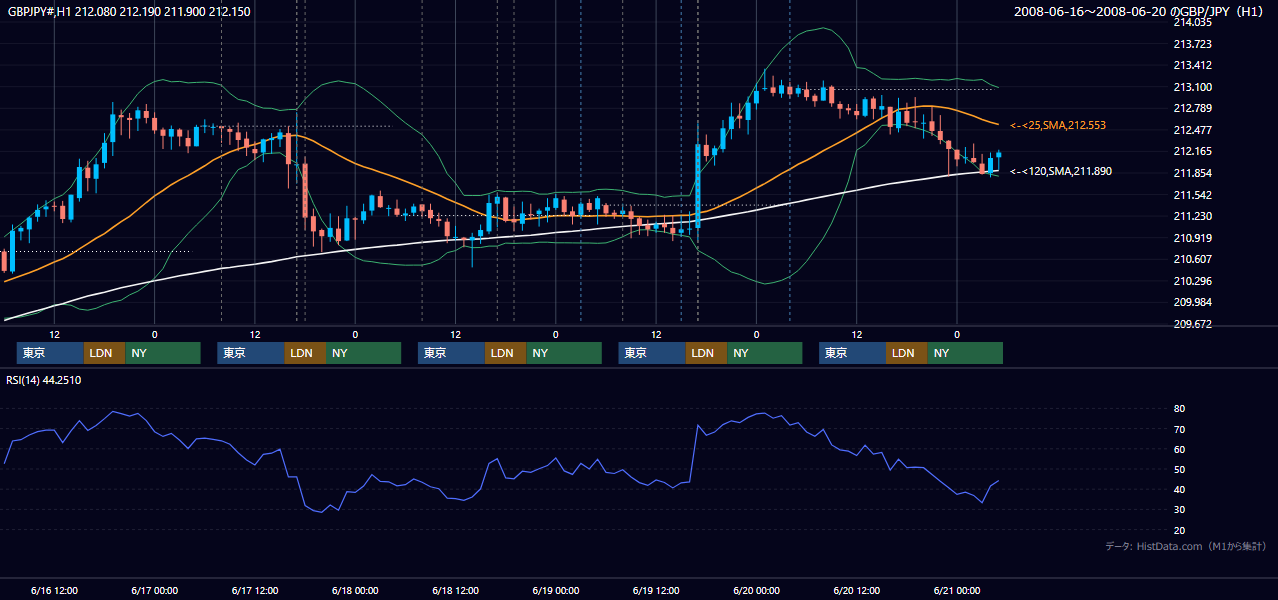This screenshot has height=600, width=1278.
Task: Select the last LDN session box
Action: (x=907, y=353)
